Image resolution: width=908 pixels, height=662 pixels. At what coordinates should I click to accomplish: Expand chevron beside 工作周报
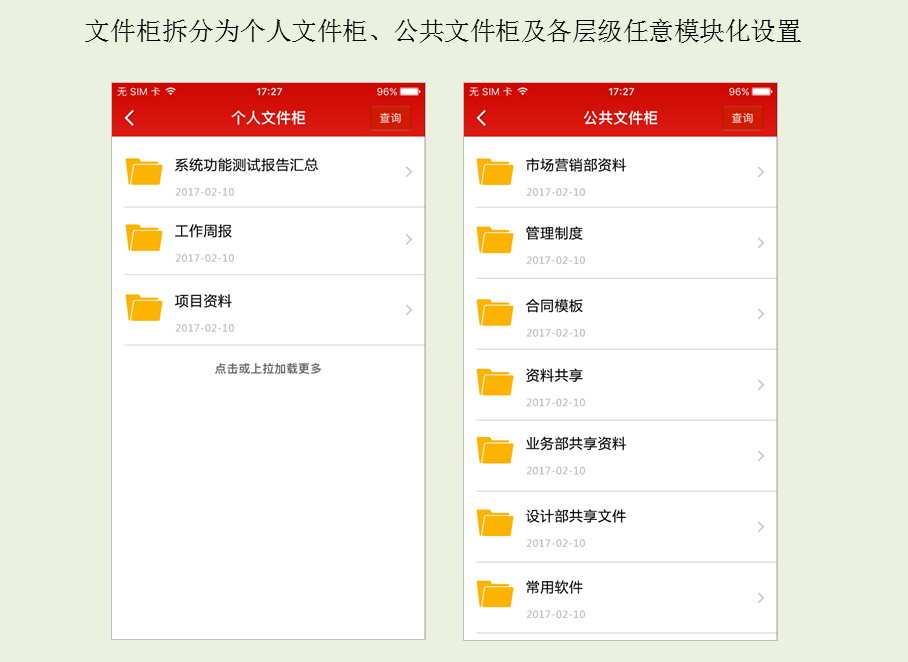click(x=409, y=239)
